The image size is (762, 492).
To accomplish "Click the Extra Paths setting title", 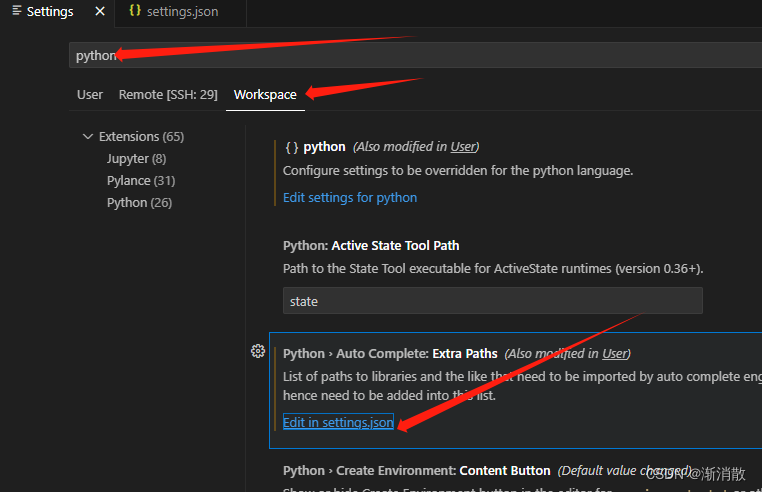I will [390, 353].
